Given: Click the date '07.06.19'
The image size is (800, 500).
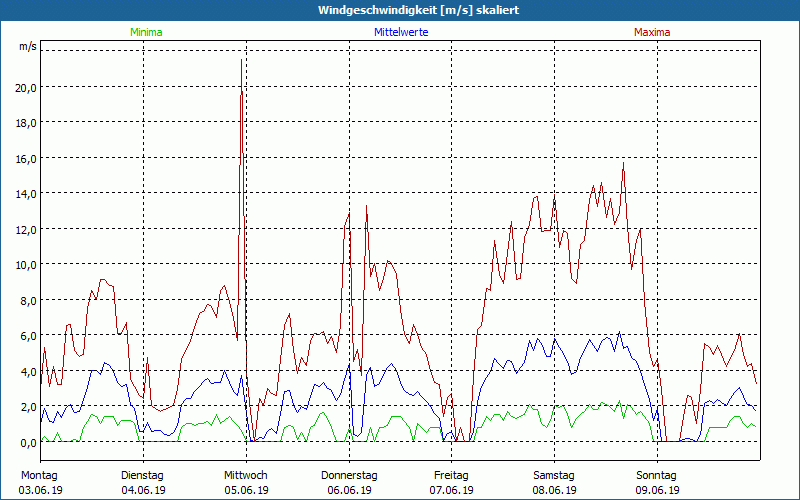Looking at the screenshot, I should (x=452, y=490).
